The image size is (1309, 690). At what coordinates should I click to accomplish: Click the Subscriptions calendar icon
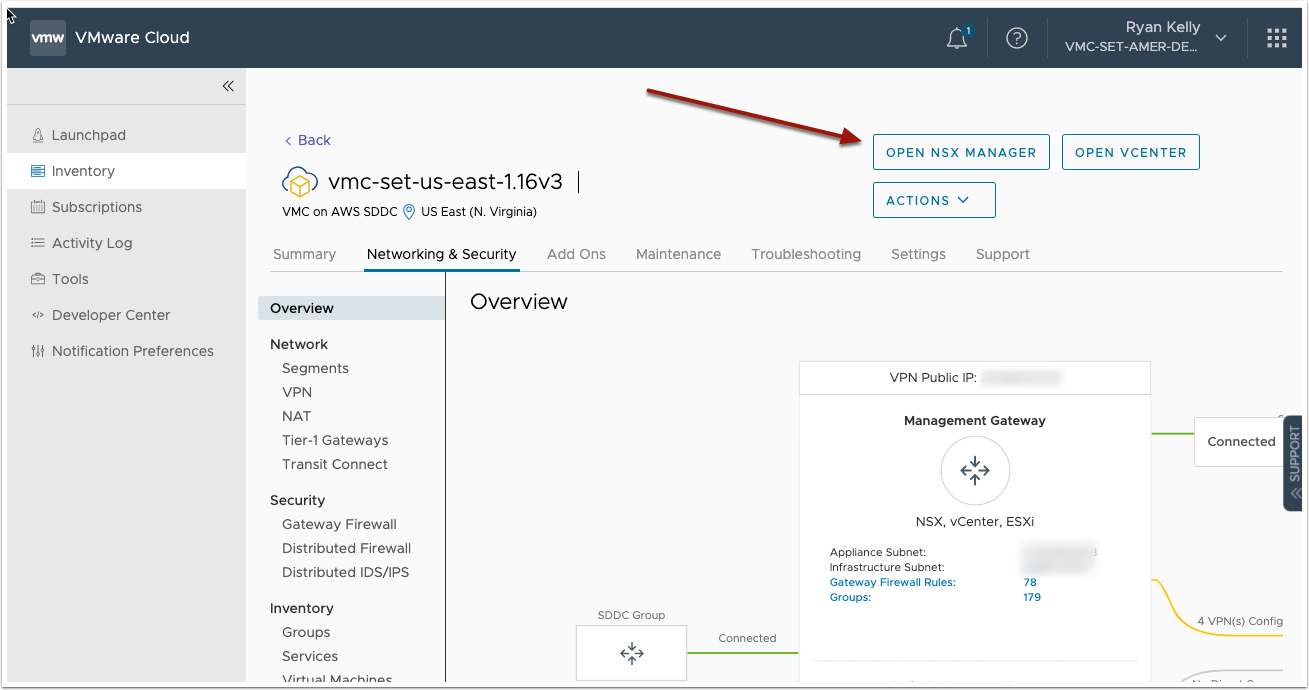tap(38, 207)
